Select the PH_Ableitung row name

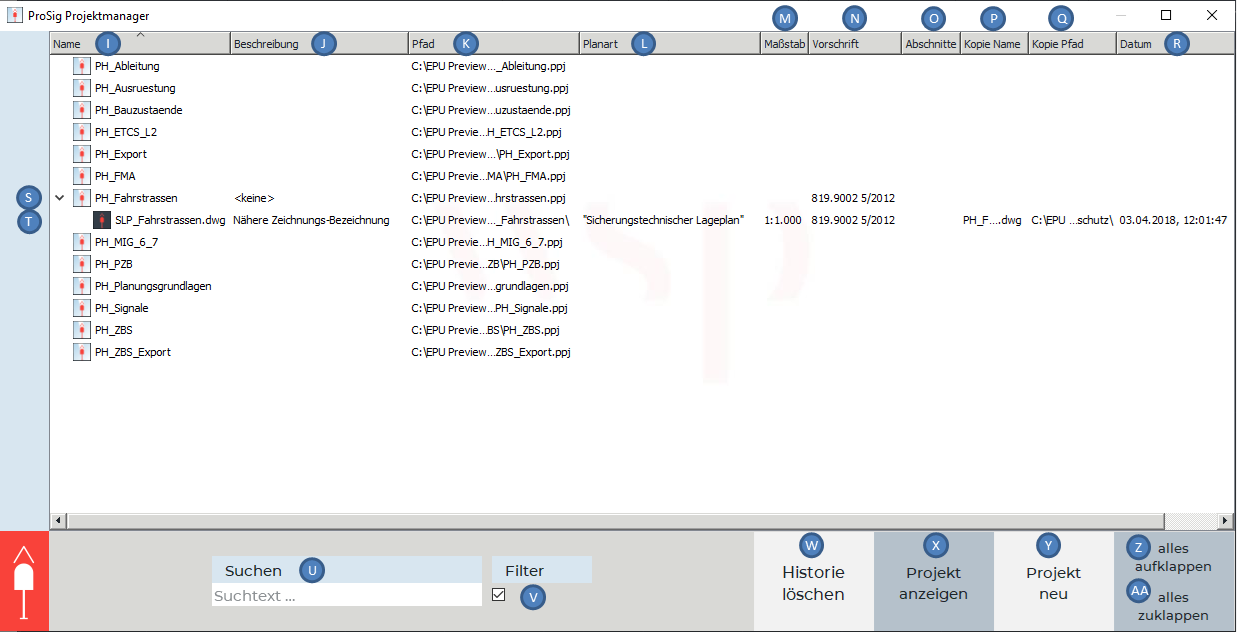click(127, 66)
